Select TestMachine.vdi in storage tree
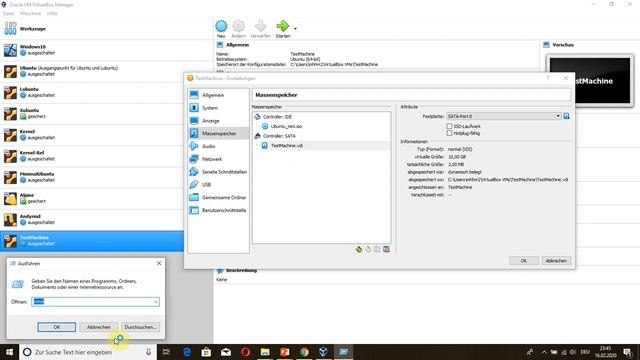Screen dimensions: 640x360 [x=287, y=146]
